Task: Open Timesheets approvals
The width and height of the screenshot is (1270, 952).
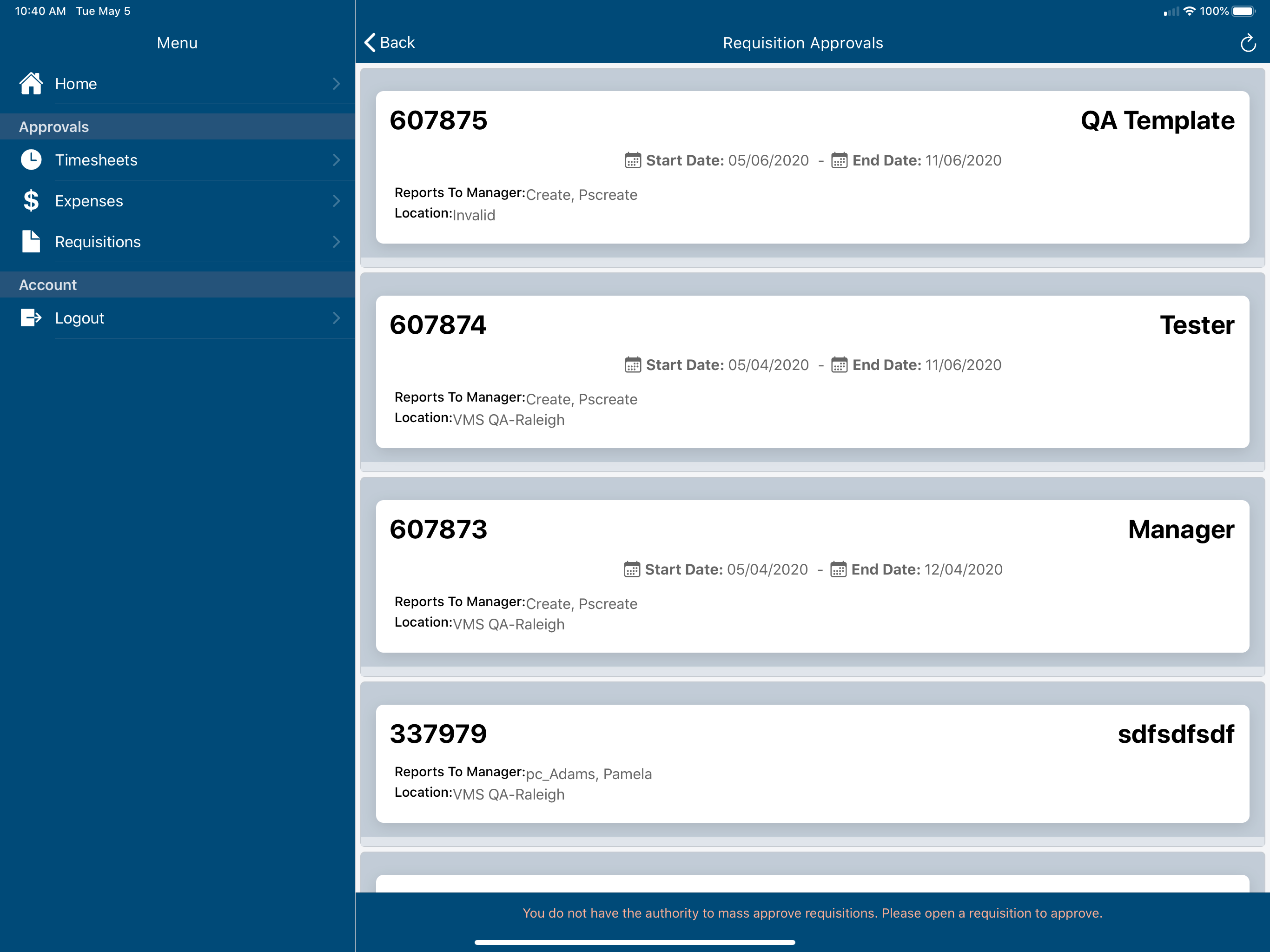Action: tap(178, 159)
